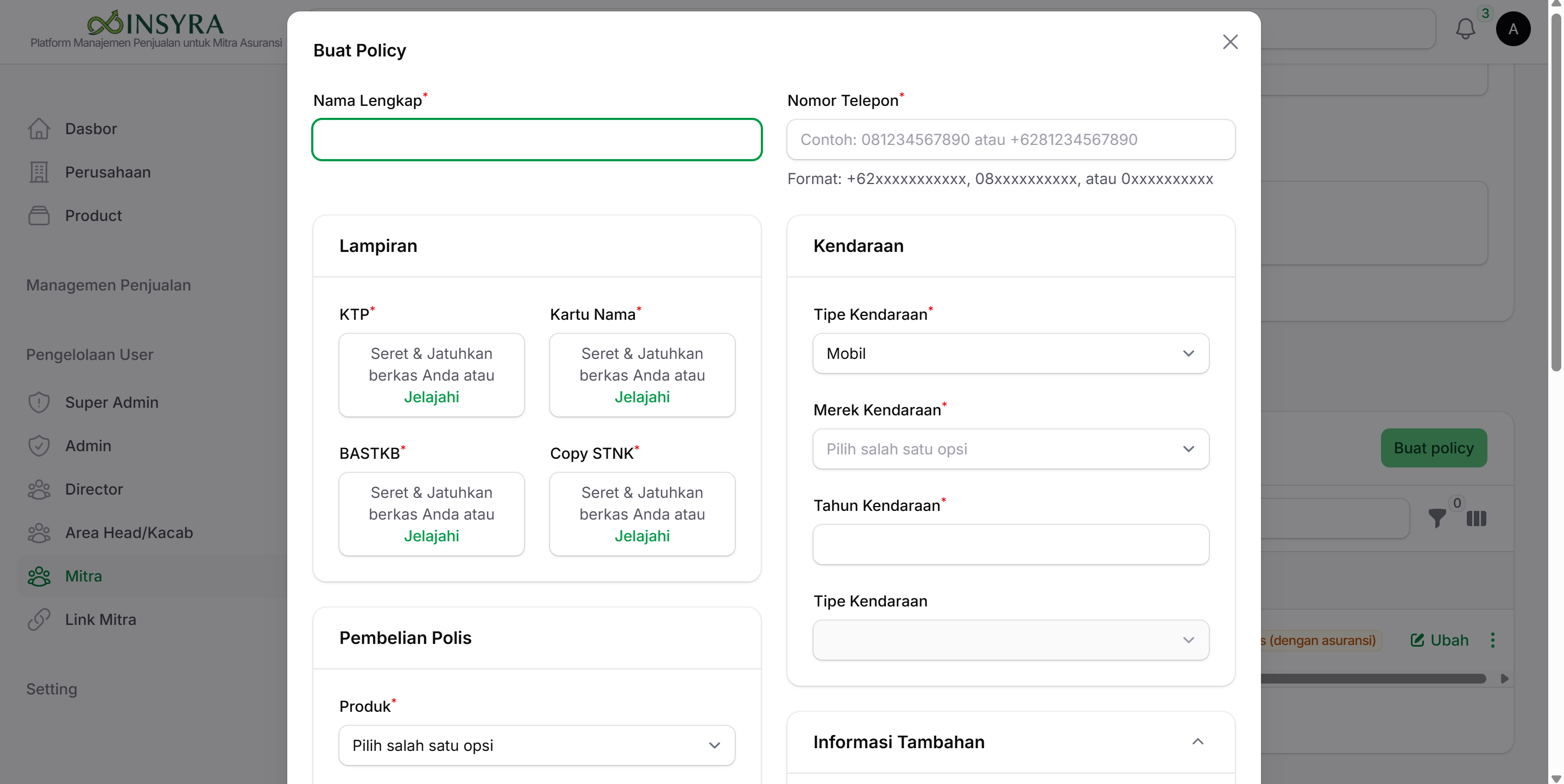Image resolution: width=1564 pixels, height=784 pixels.
Task: Click the Director people icon
Action: coord(39,489)
